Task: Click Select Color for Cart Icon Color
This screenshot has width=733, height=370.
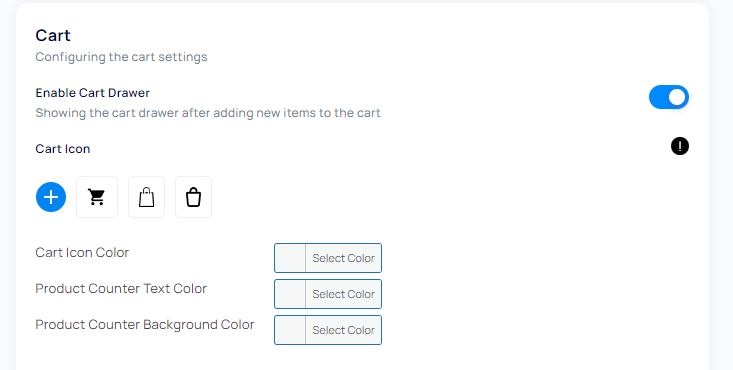Action: point(344,258)
